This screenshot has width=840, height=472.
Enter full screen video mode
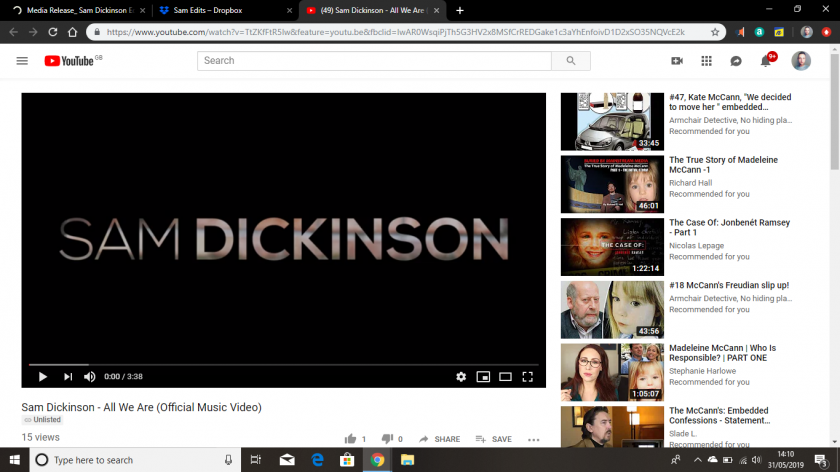pos(528,377)
